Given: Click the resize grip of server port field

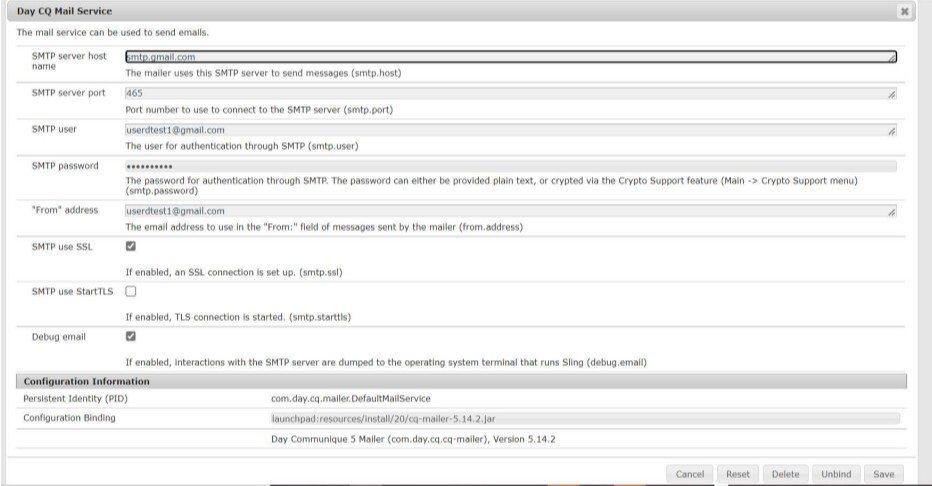Looking at the screenshot, I should (x=892, y=94).
